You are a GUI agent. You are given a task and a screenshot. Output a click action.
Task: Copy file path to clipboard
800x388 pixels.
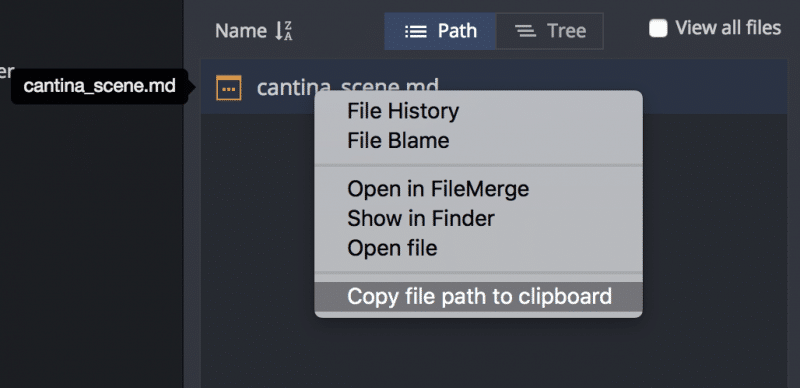tap(479, 296)
